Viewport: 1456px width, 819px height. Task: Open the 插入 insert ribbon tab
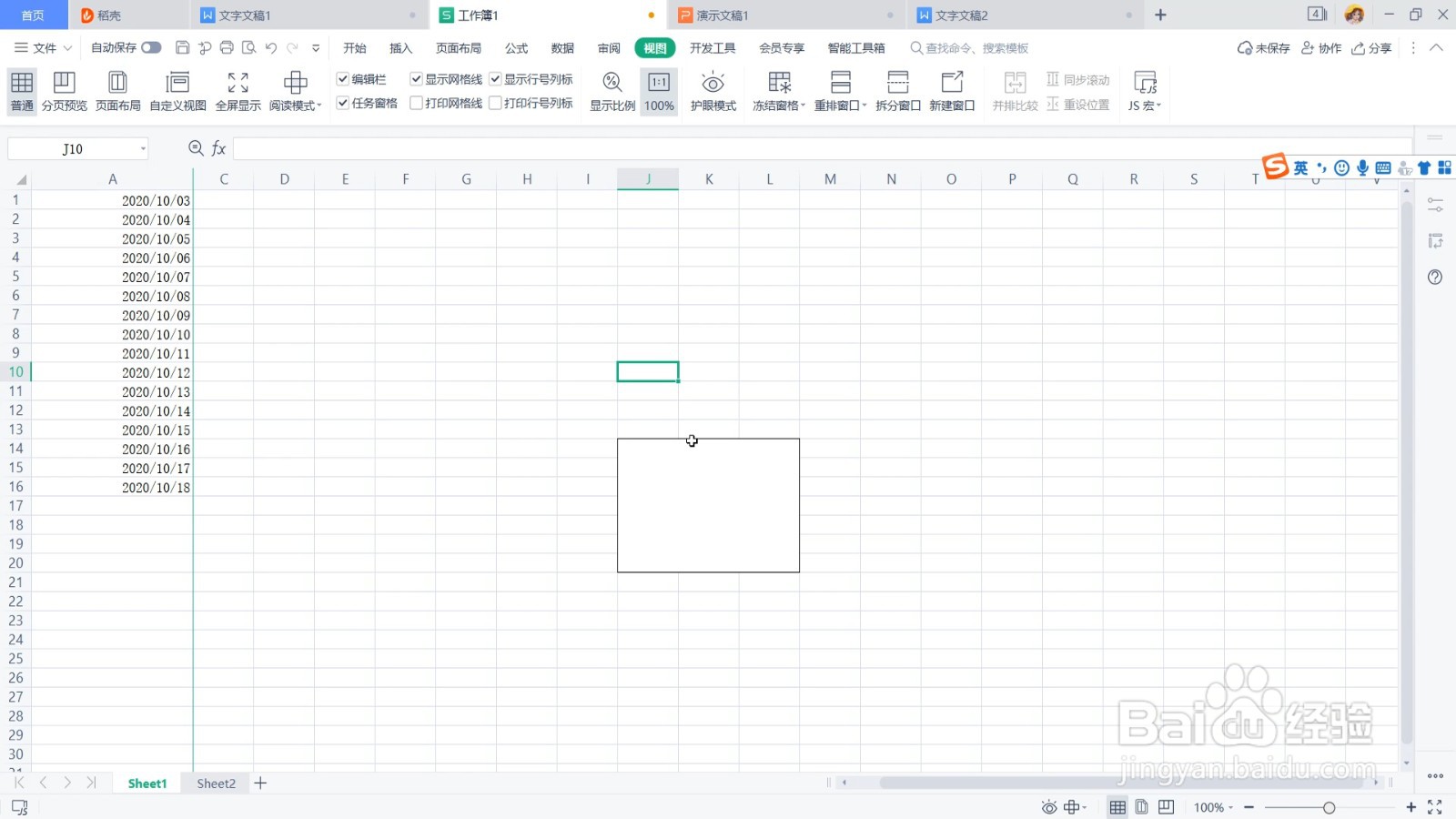coord(400,48)
